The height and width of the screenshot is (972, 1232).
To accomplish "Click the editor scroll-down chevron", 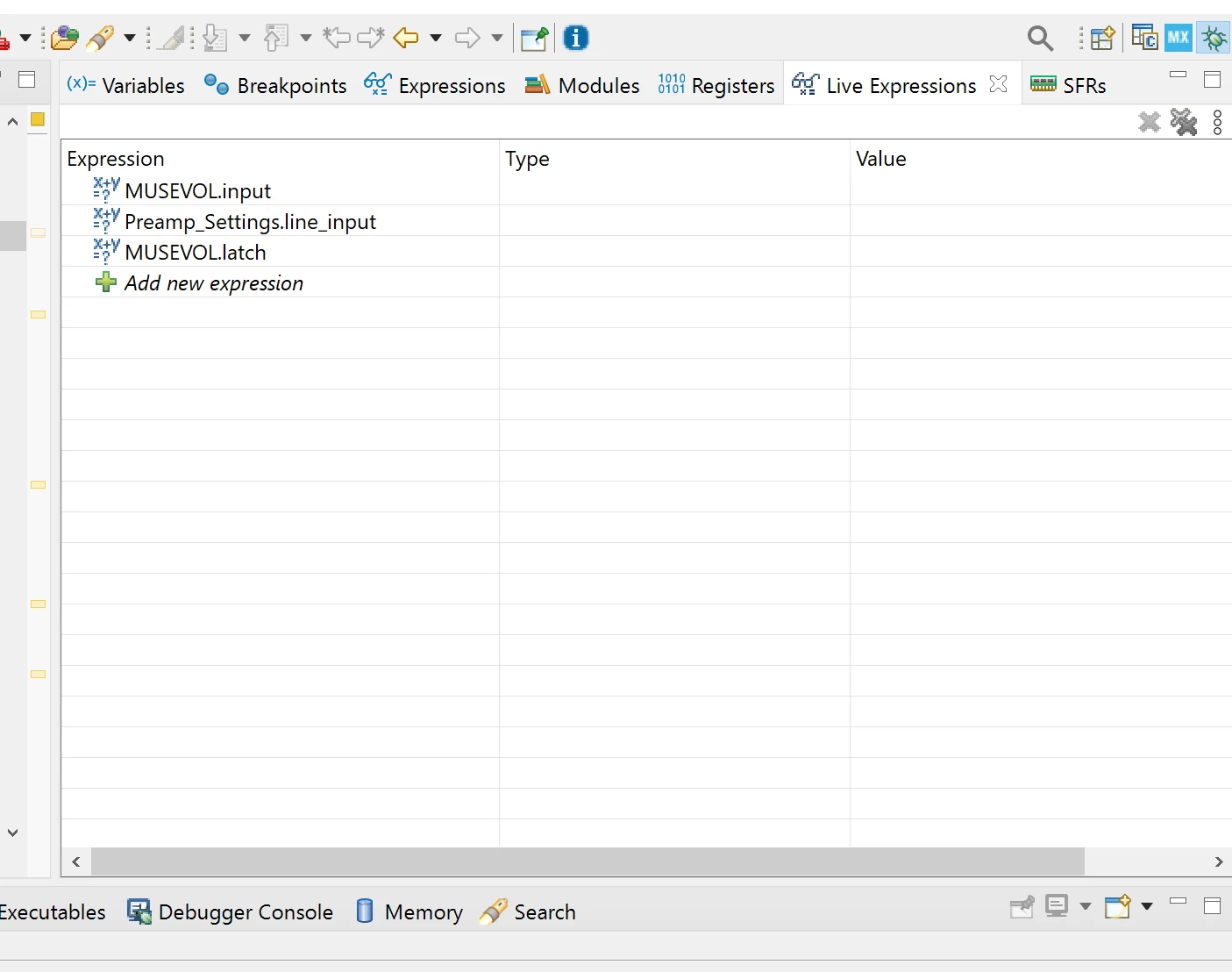I will pyautogui.click(x=12, y=833).
